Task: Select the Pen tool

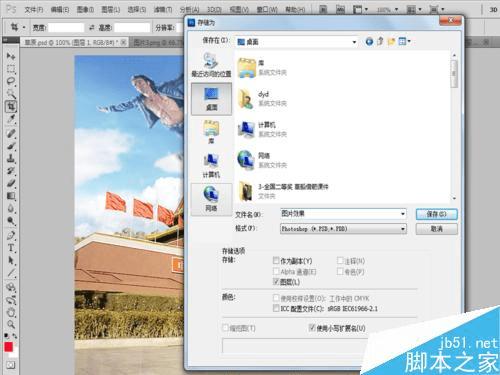Action: [11, 235]
